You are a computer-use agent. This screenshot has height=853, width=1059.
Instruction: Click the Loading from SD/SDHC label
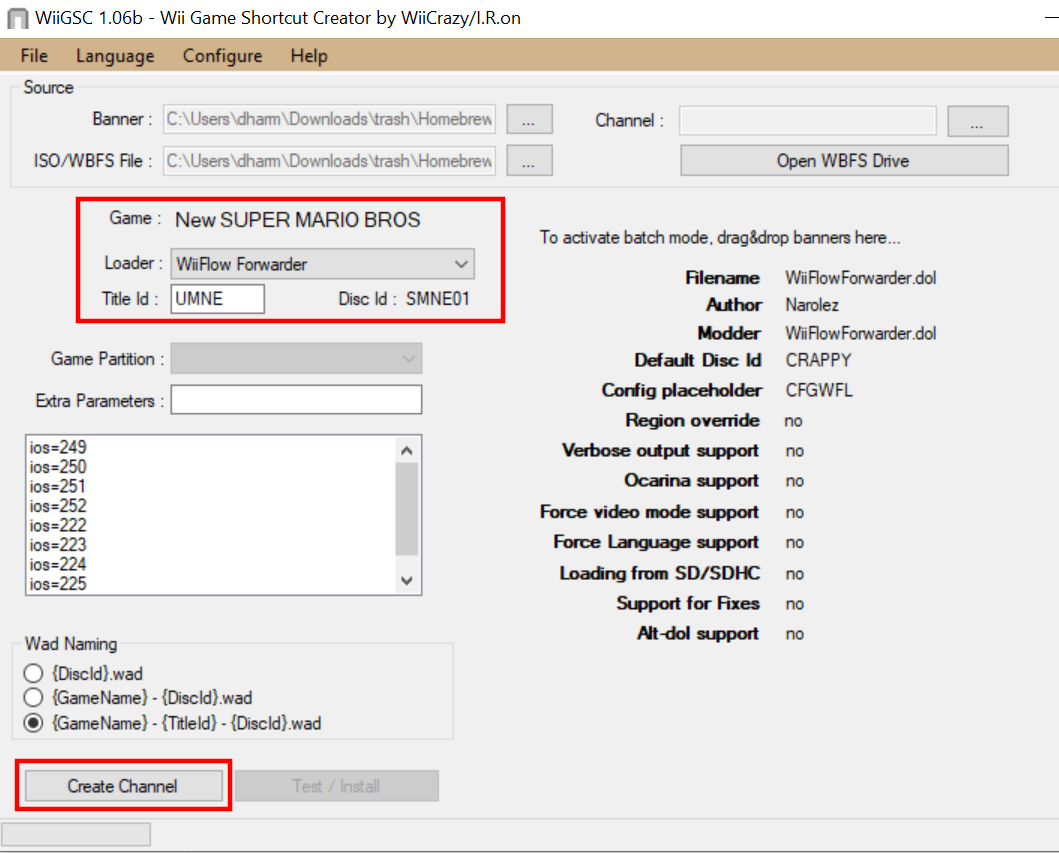click(x=660, y=573)
